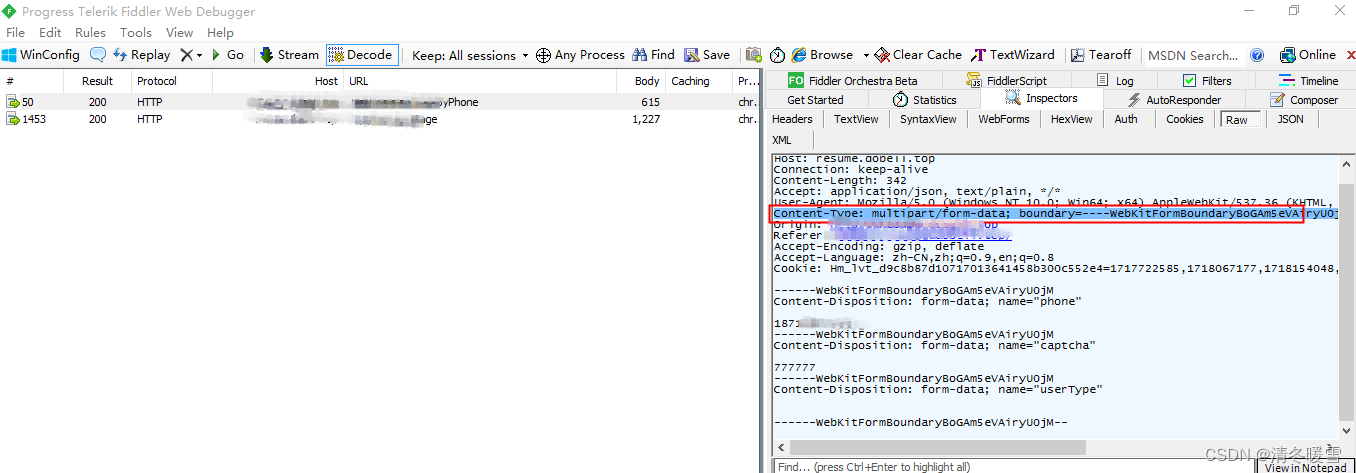Click View in Notepad button
This screenshot has width=1356, height=473.
click(1305, 467)
